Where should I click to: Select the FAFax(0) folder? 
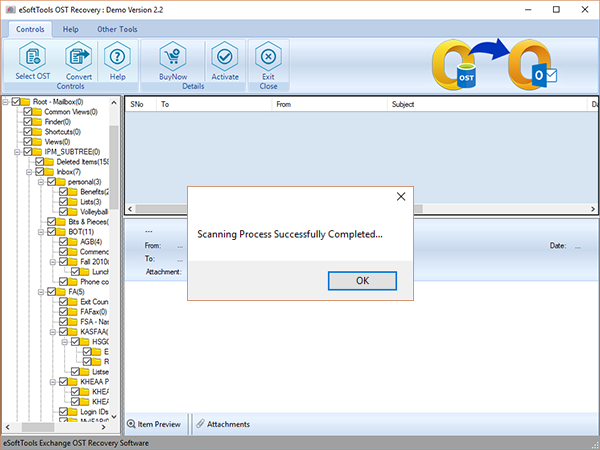pyautogui.click(x=94, y=312)
